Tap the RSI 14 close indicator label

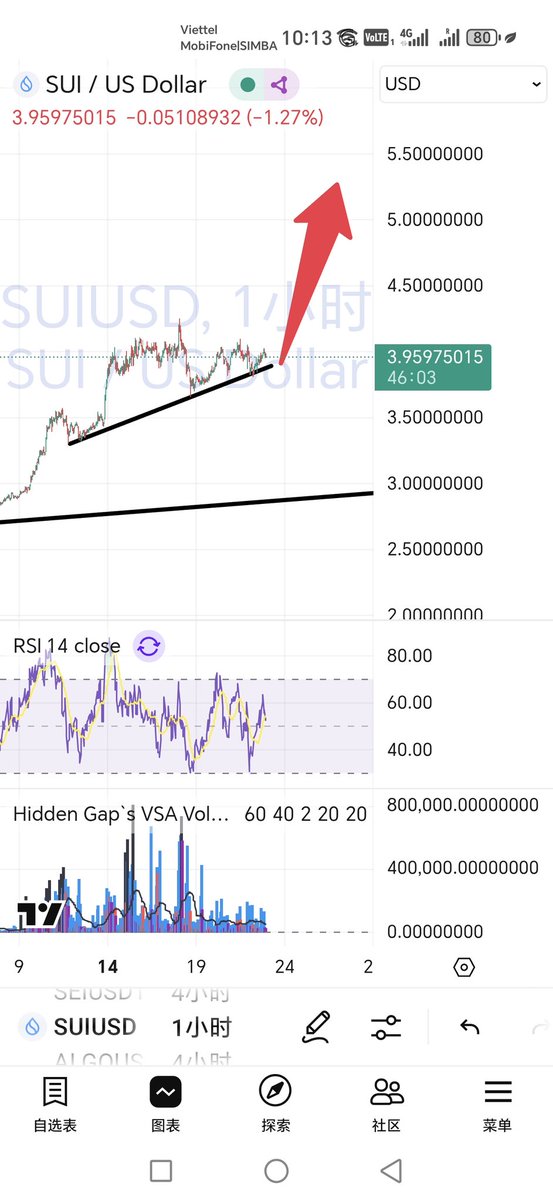[x=67, y=645]
